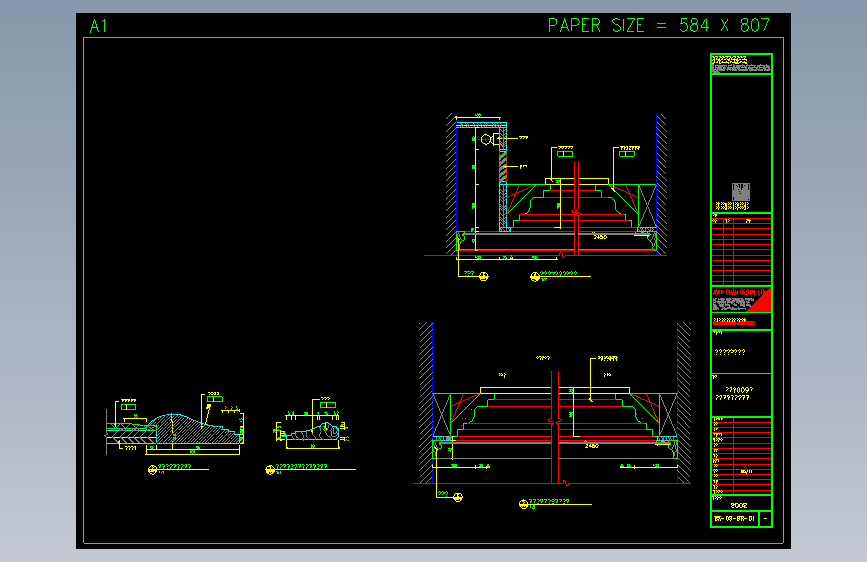Select the drawing number cell ending 'BR-01'
The width and height of the screenshot is (867, 562).
[x=734, y=519]
